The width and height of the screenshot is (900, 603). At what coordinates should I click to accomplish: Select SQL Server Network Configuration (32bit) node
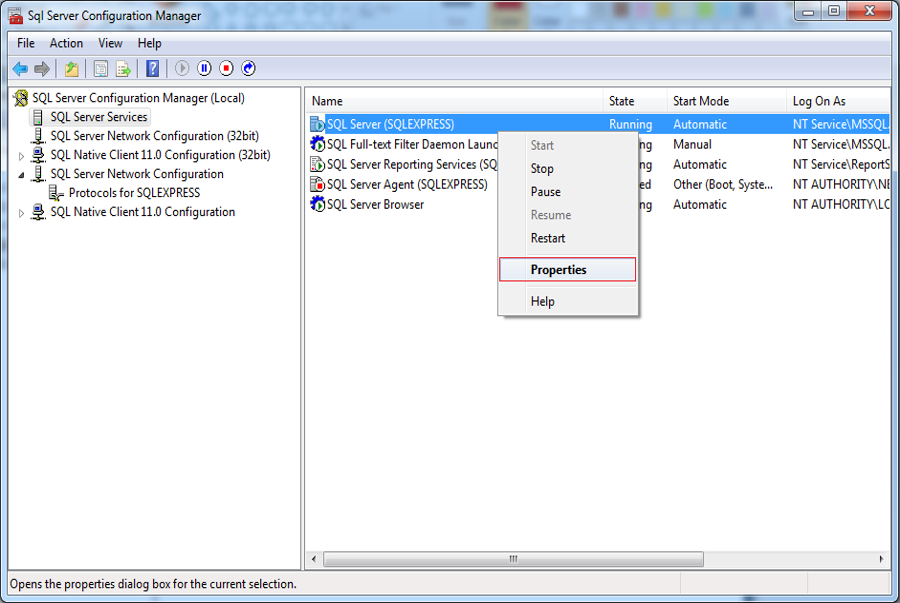[154, 136]
